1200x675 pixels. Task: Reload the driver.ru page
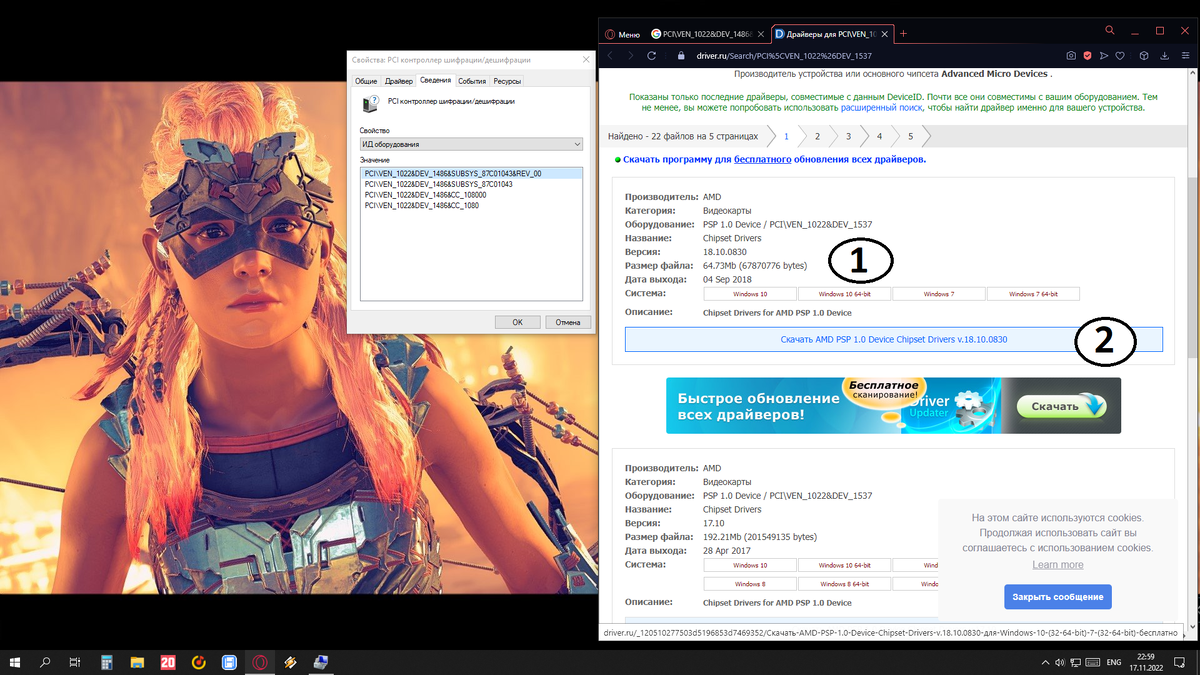click(652, 55)
